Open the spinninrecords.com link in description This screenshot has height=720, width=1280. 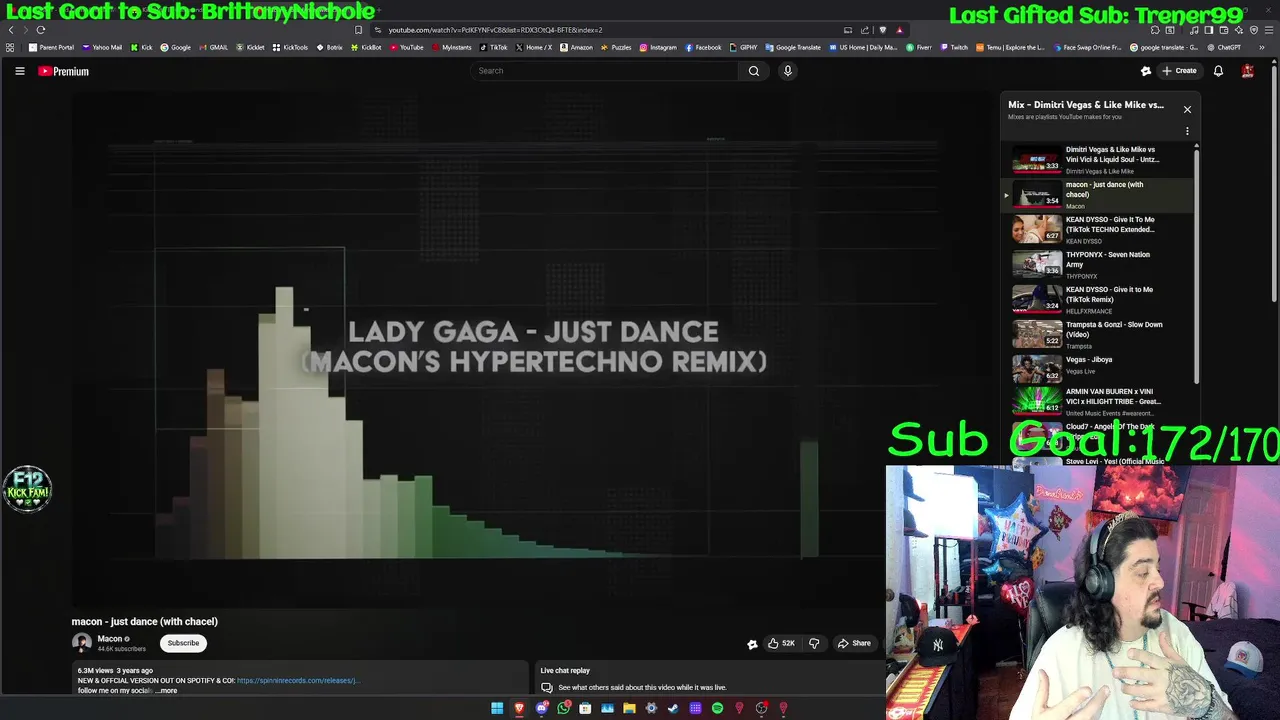297,681
